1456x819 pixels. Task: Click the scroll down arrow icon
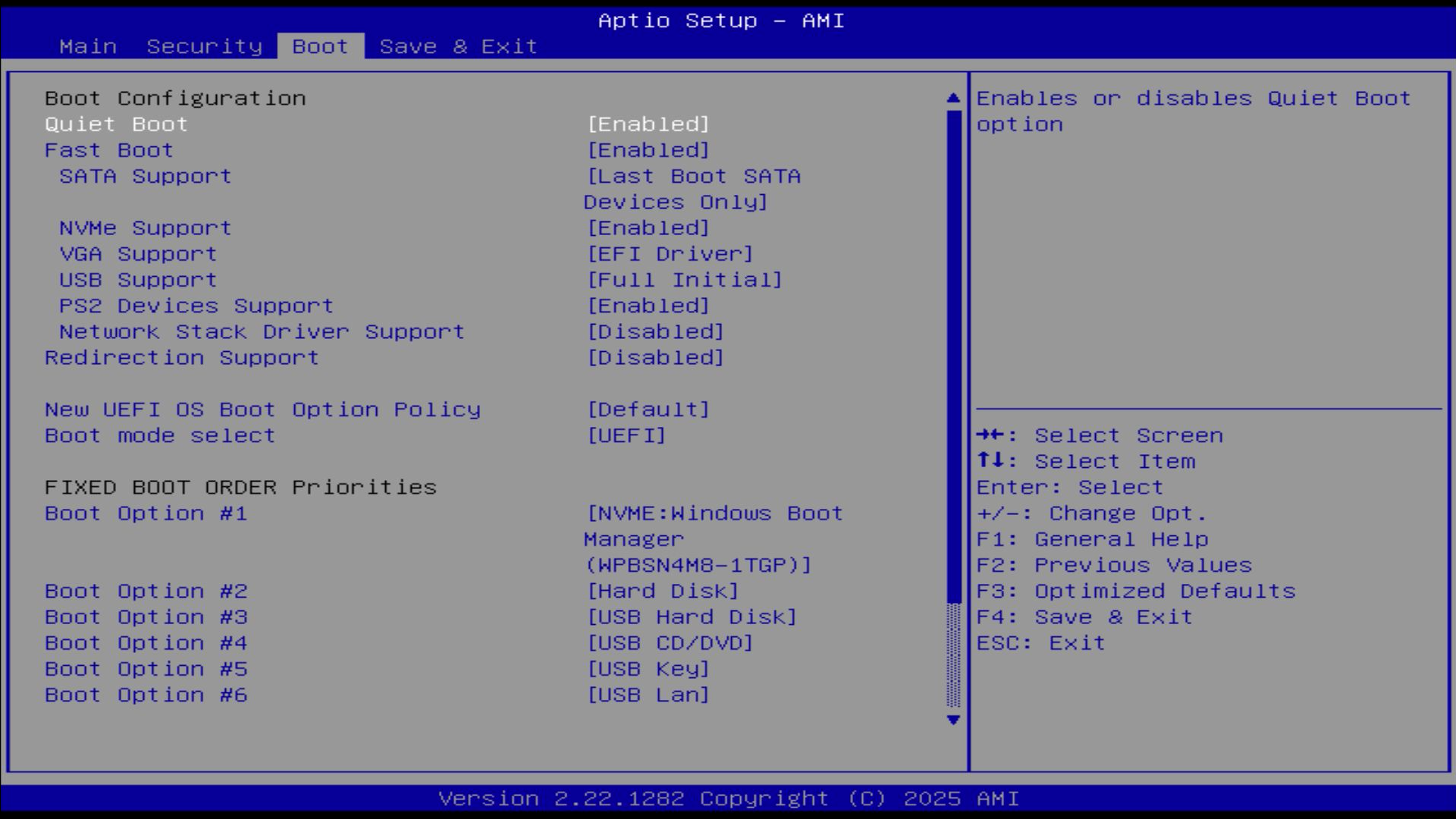pyautogui.click(x=953, y=720)
